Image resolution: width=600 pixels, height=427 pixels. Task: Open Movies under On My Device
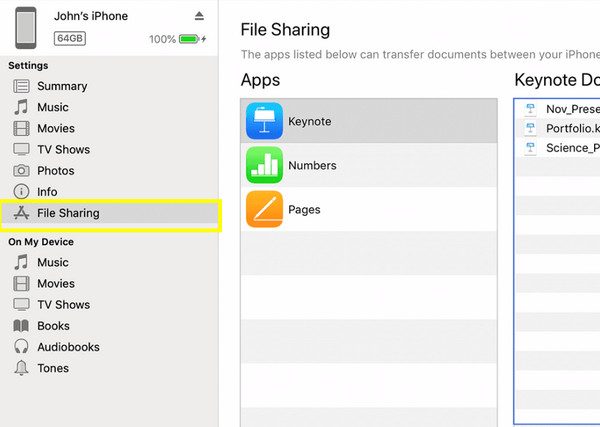56,284
